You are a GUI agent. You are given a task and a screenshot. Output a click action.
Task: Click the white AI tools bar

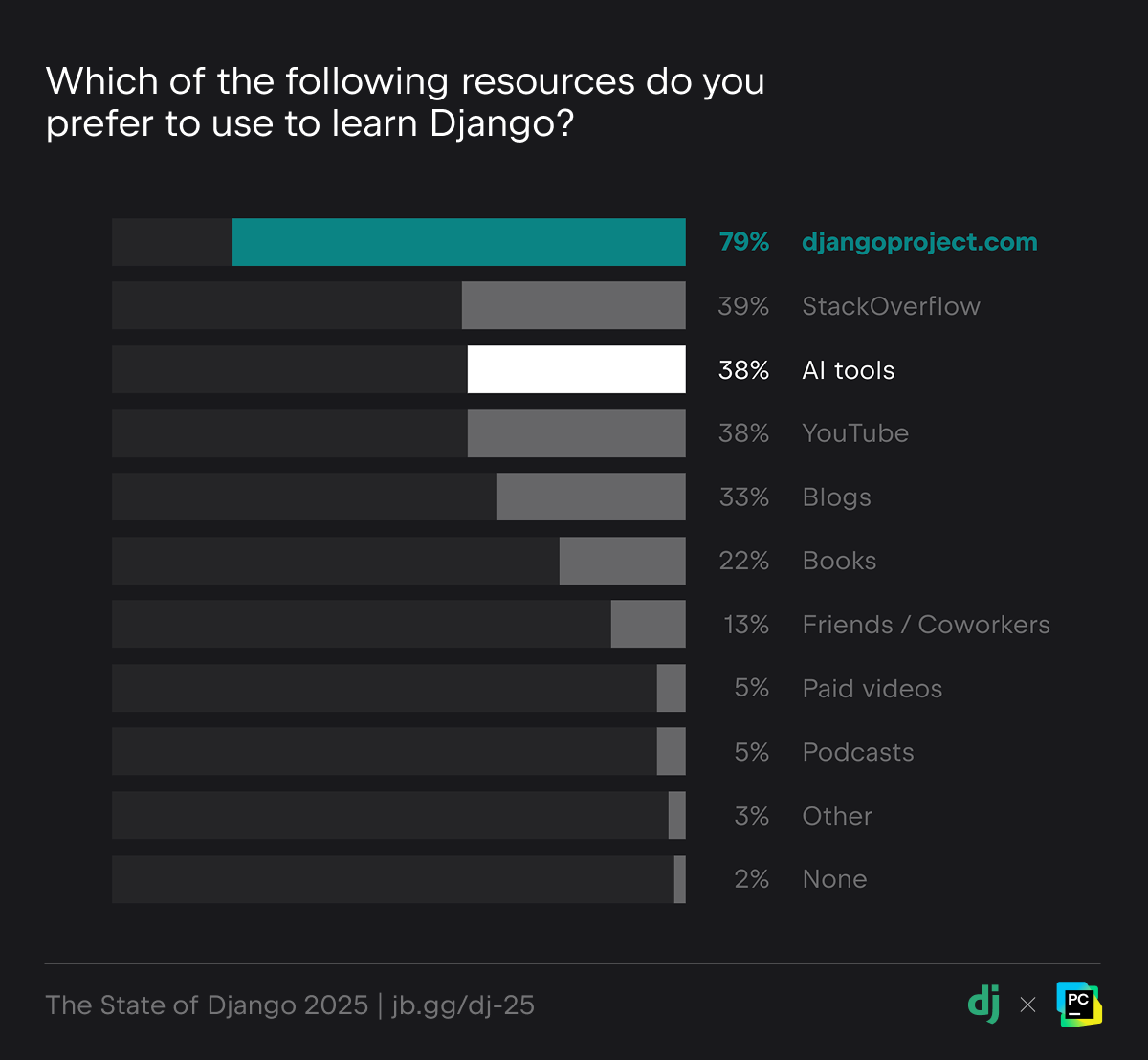(576, 369)
